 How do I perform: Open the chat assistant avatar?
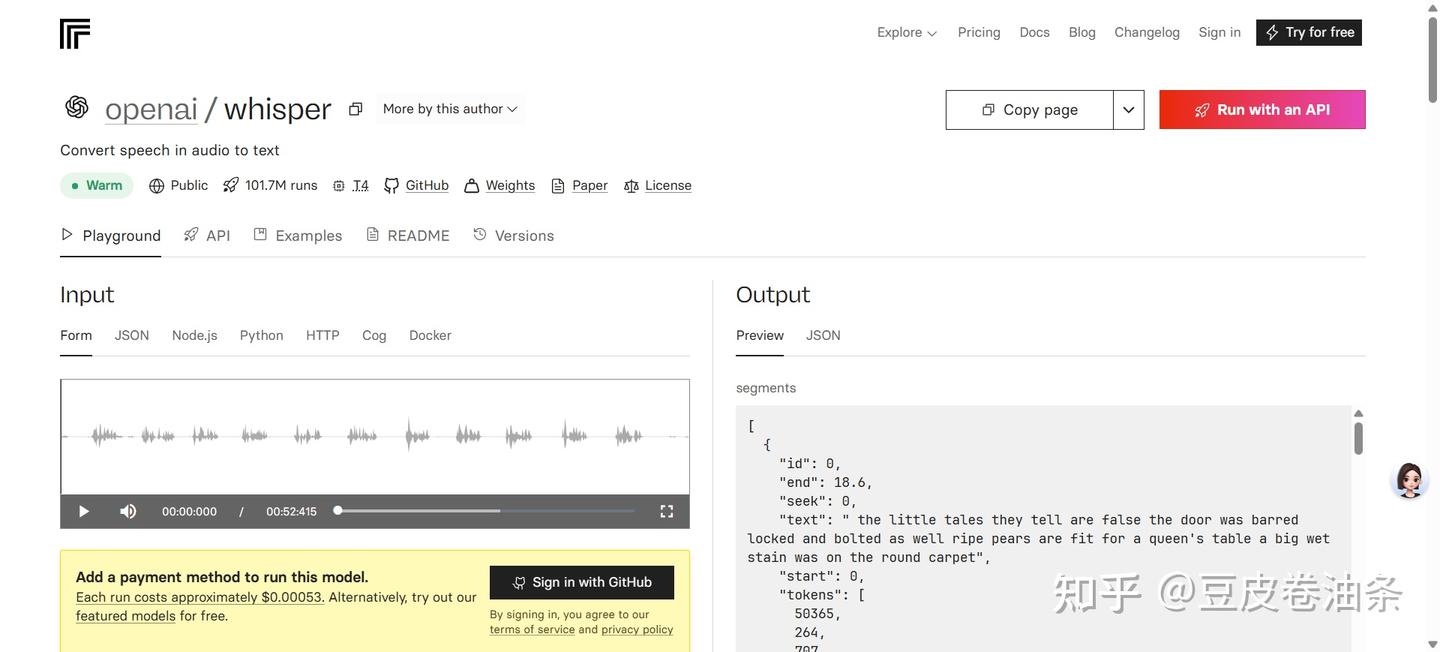click(1409, 480)
